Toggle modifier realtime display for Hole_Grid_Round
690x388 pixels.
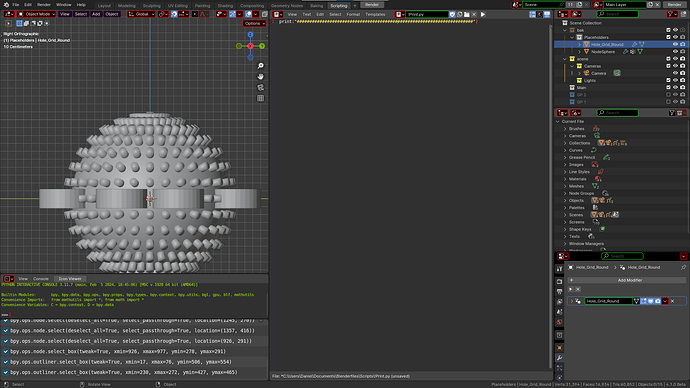650,301
